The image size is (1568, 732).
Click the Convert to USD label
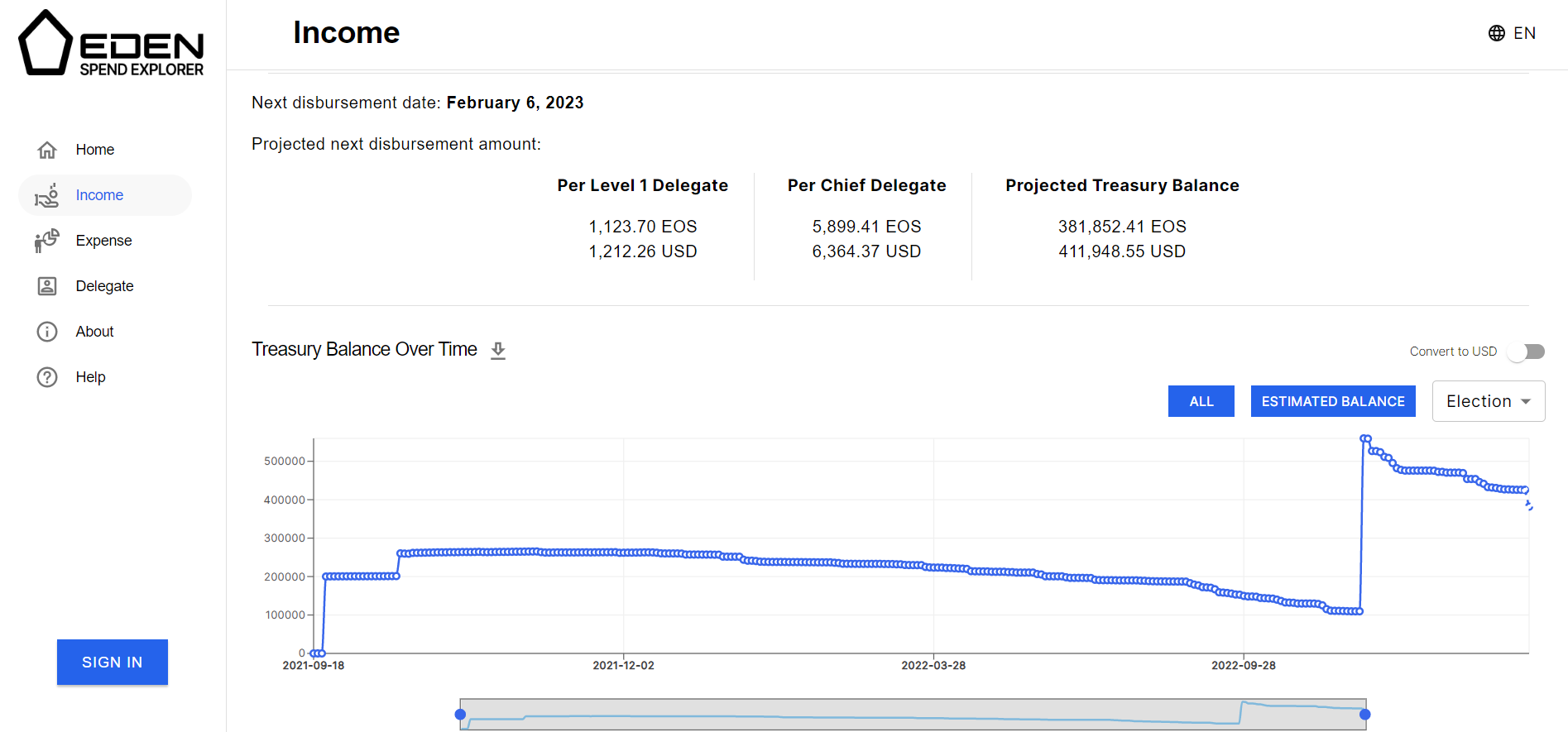point(1453,352)
